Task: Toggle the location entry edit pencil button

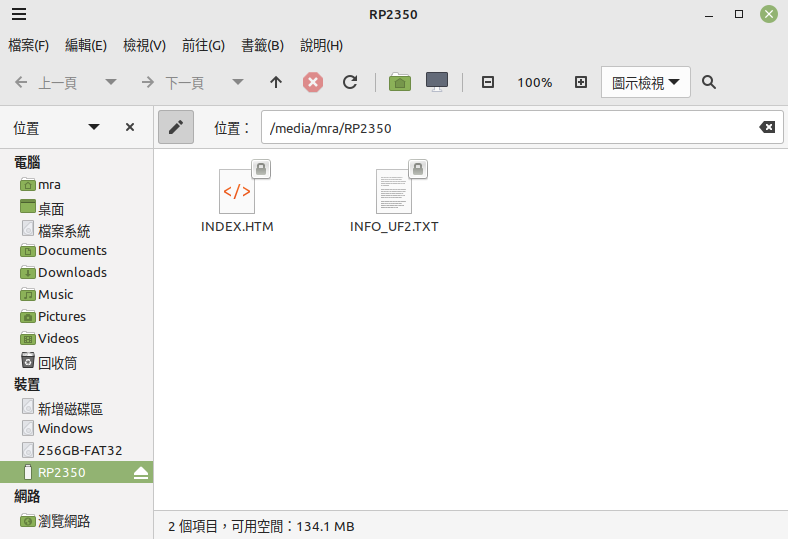Action: [176, 127]
